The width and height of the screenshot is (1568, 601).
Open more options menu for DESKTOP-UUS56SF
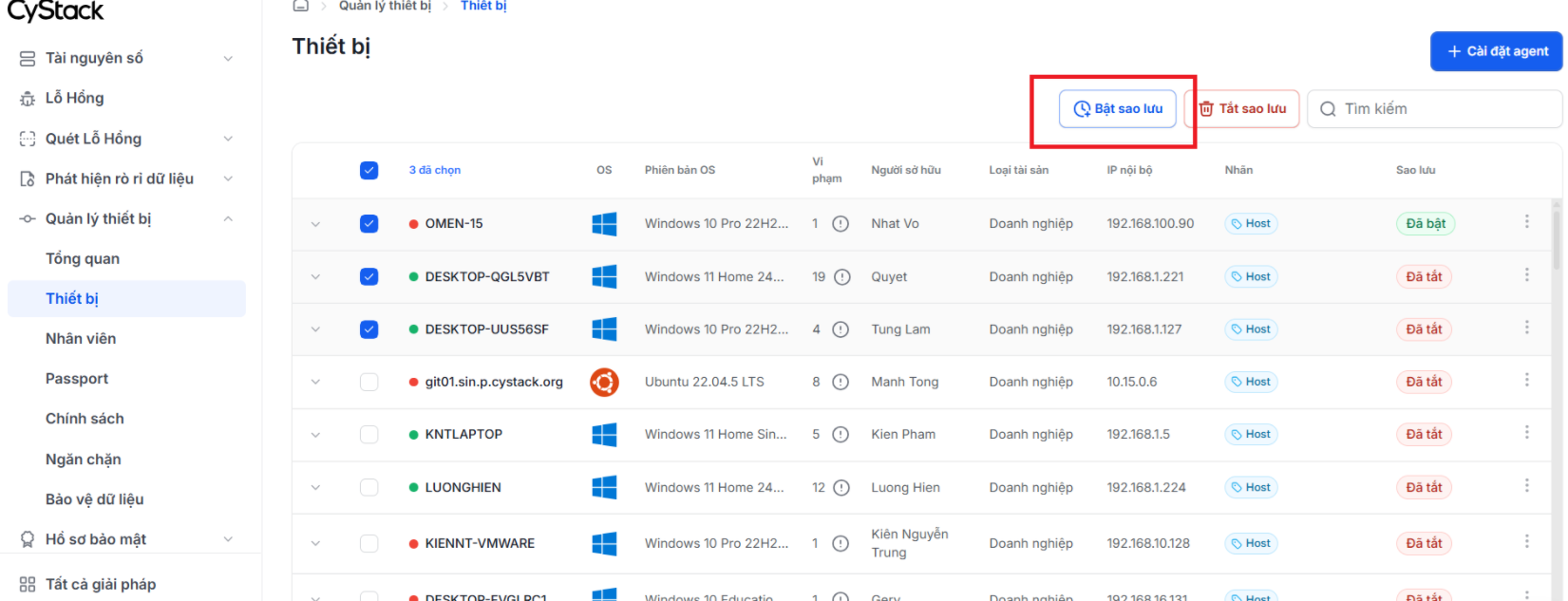(x=1527, y=327)
